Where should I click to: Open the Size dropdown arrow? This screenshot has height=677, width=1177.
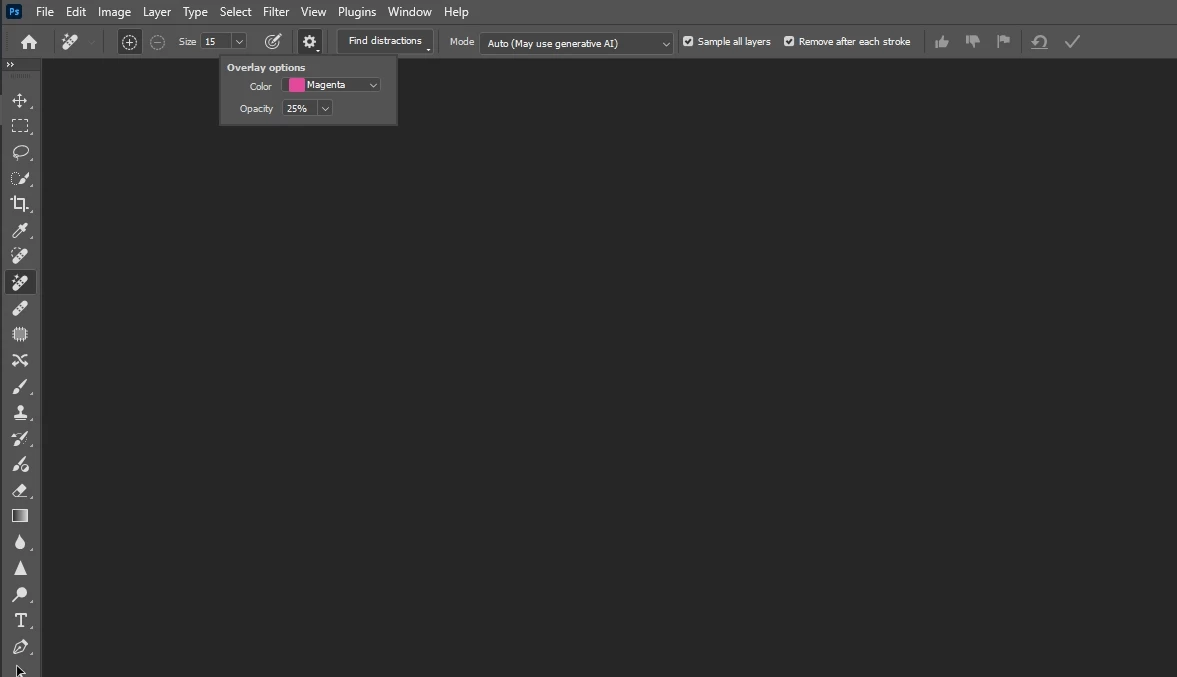coord(239,42)
